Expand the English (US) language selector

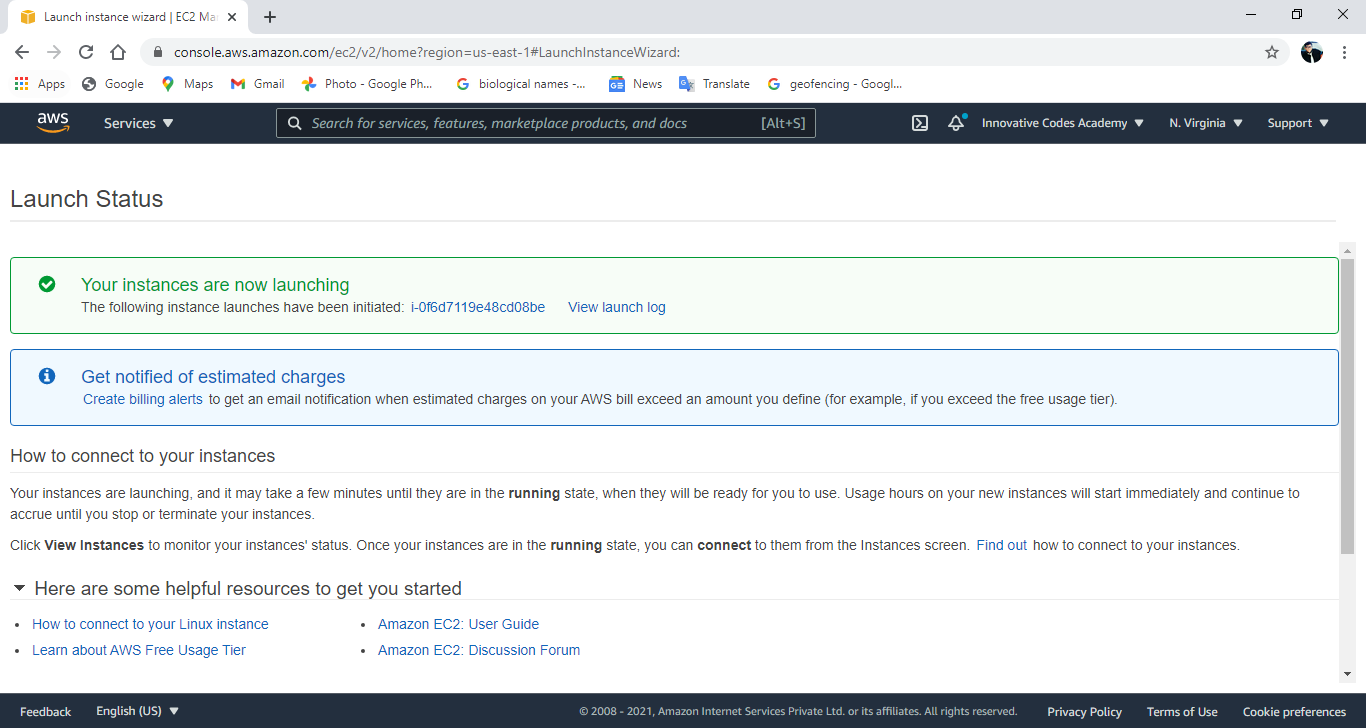click(137, 711)
